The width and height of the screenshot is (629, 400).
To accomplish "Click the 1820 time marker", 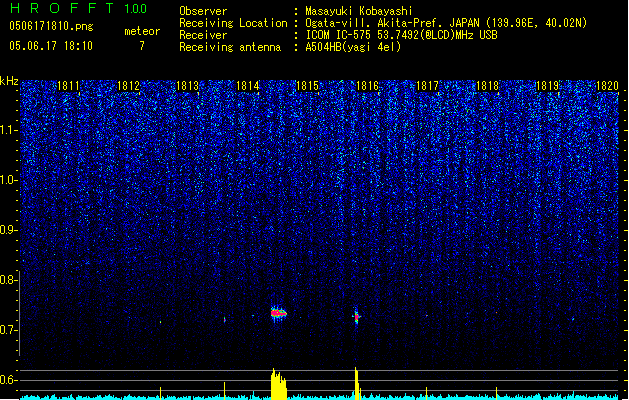I will pyautogui.click(x=607, y=86).
